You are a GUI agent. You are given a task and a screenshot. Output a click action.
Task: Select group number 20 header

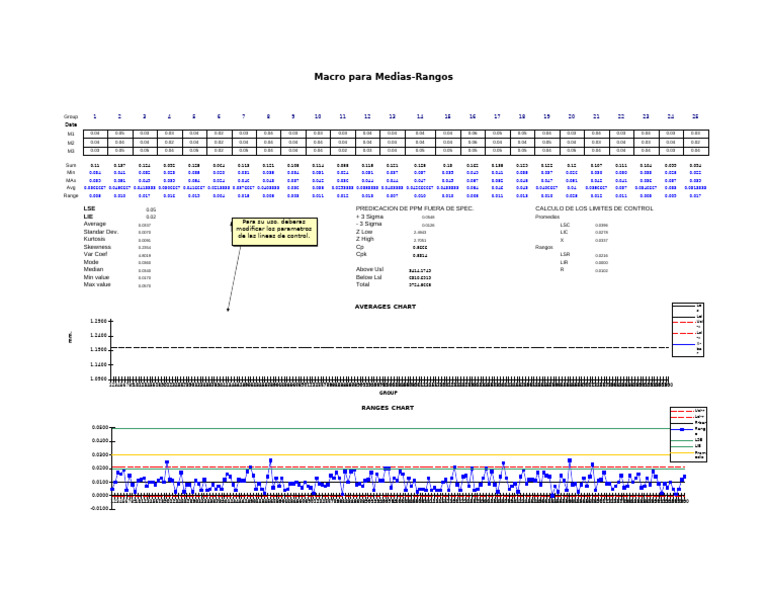[571, 117]
